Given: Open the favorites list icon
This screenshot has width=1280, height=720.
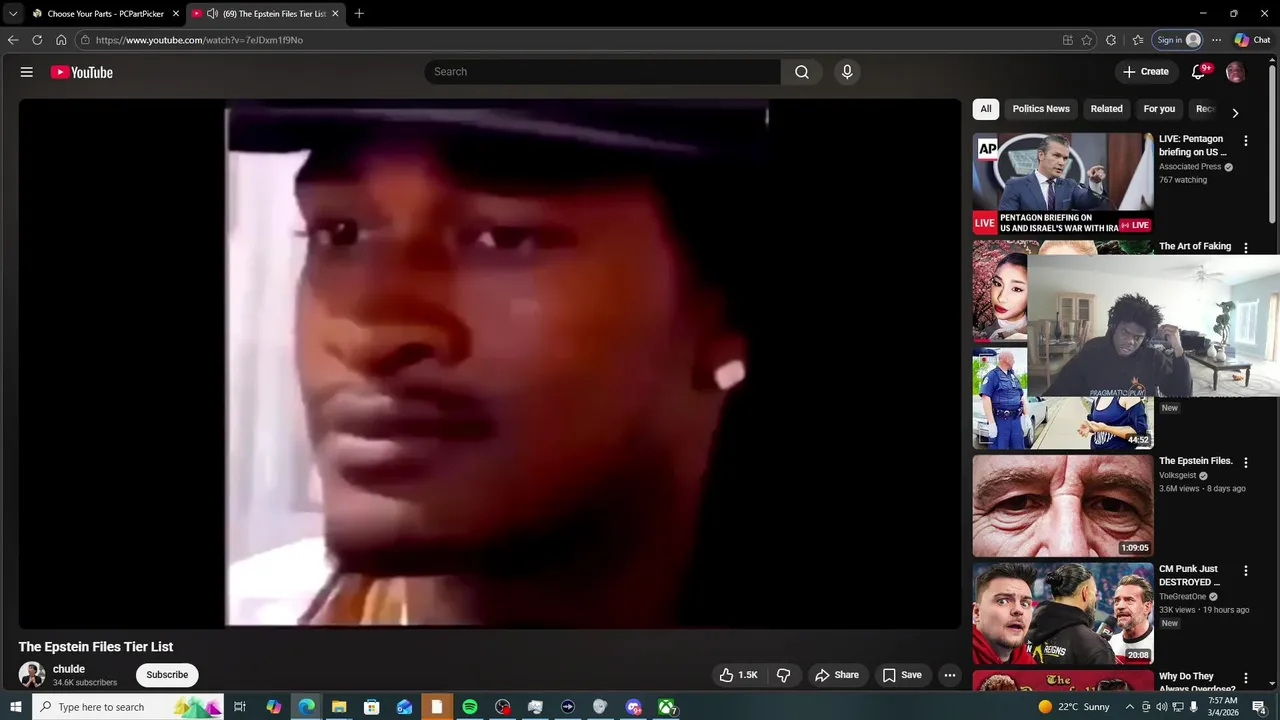Looking at the screenshot, I should [x=1138, y=40].
